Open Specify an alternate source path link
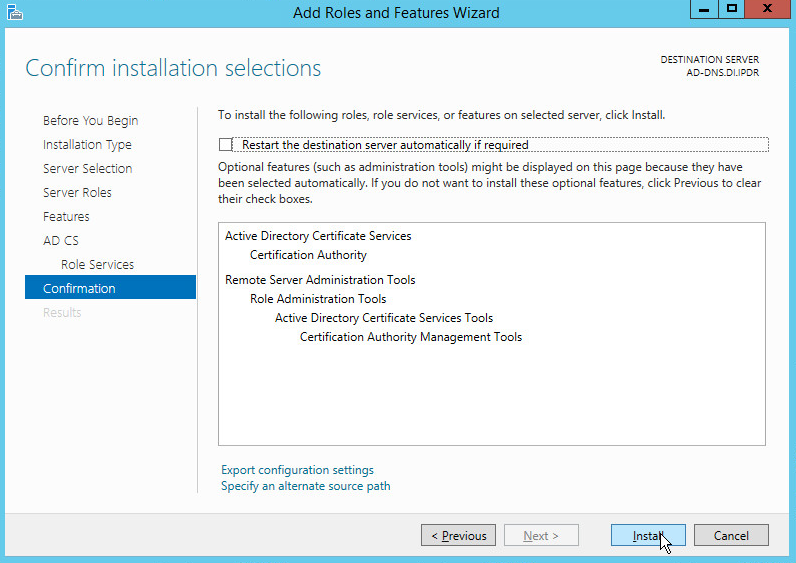The height and width of the screenshot is (563, 796). pyautogui.click(x=305, y=486)
